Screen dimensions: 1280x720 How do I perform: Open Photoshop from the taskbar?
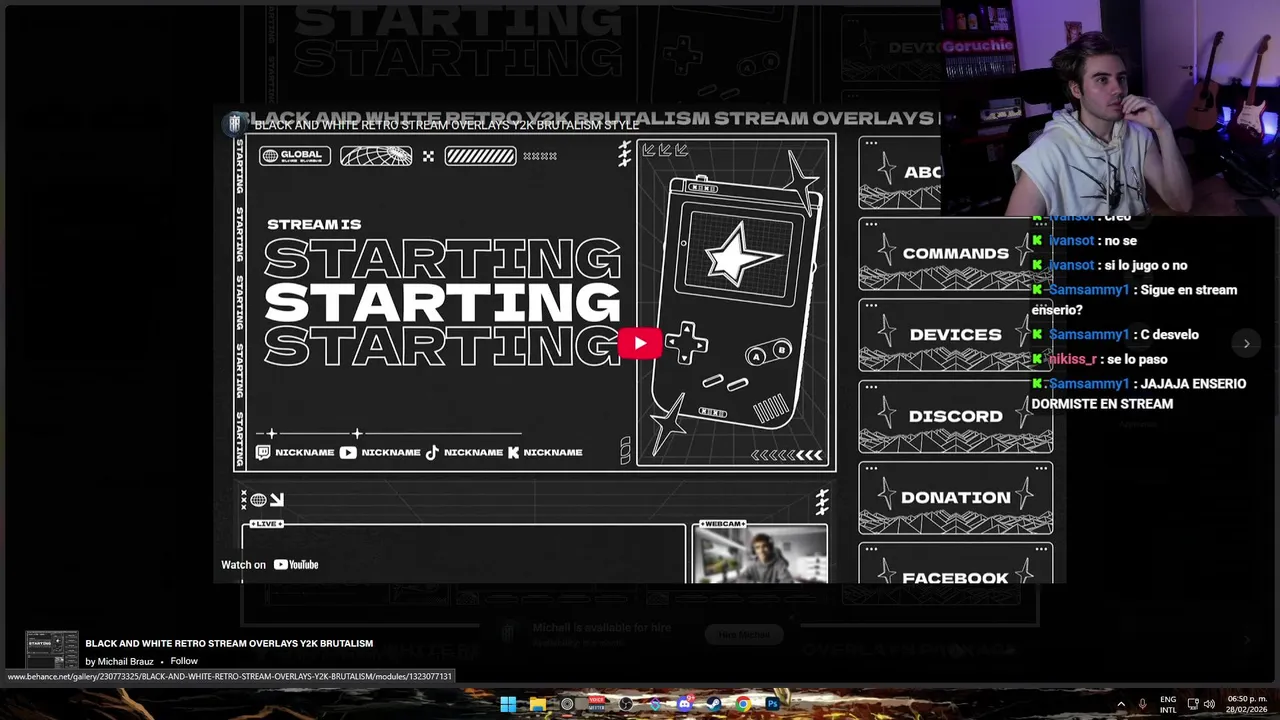pyautogui.click(x=773, y=704)
